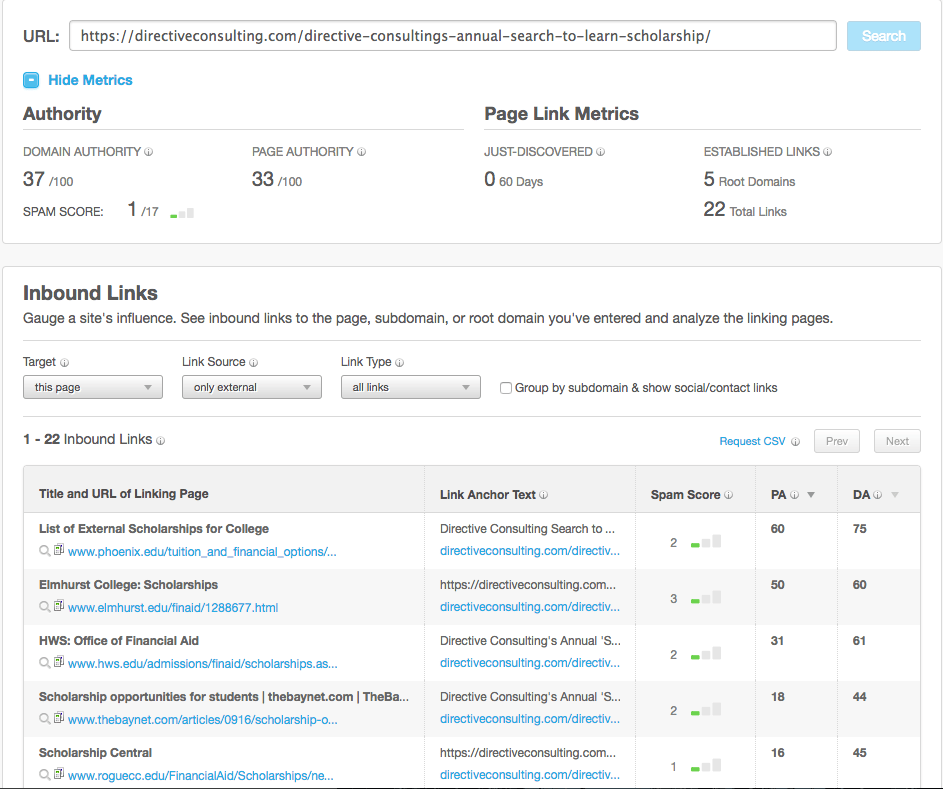The image size is (943, 789).
Task: Click anchor target link in roguecc.edu row
Action: pyautogui.click(x=530, y=775)
